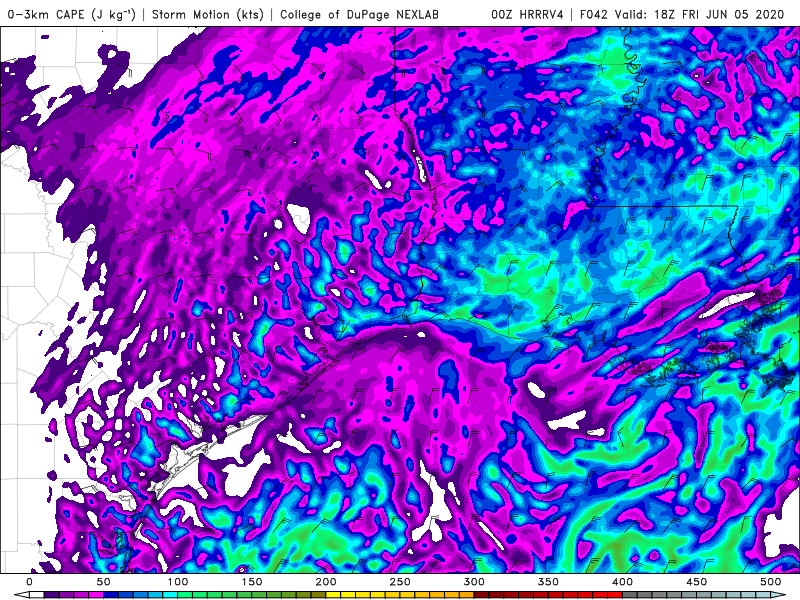Click the '300' label on the color scale
This screenshot has height=600, width=800.
click(474, 582)
